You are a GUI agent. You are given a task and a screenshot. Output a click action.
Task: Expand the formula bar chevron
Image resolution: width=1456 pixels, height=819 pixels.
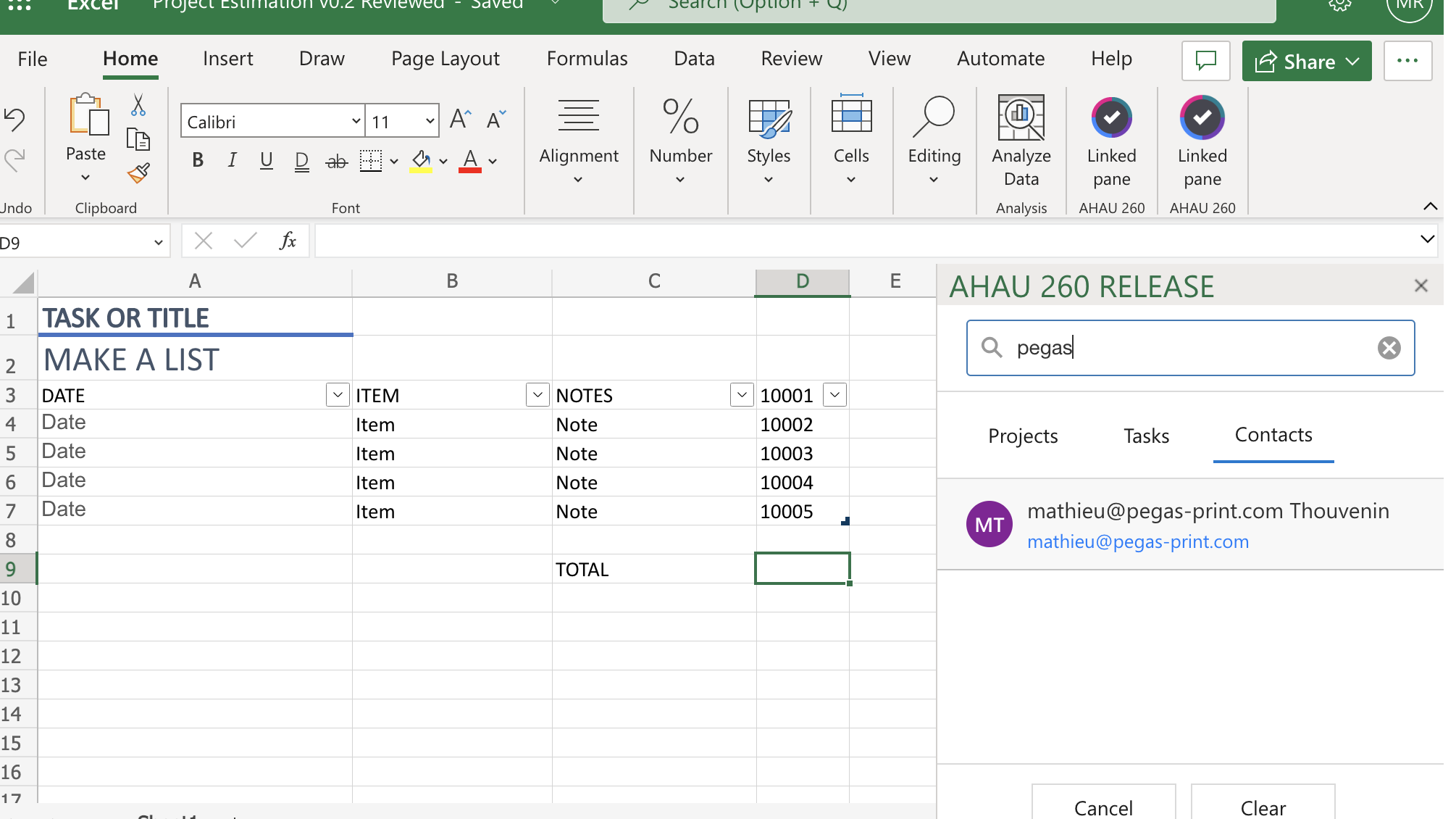point(1427,239)
